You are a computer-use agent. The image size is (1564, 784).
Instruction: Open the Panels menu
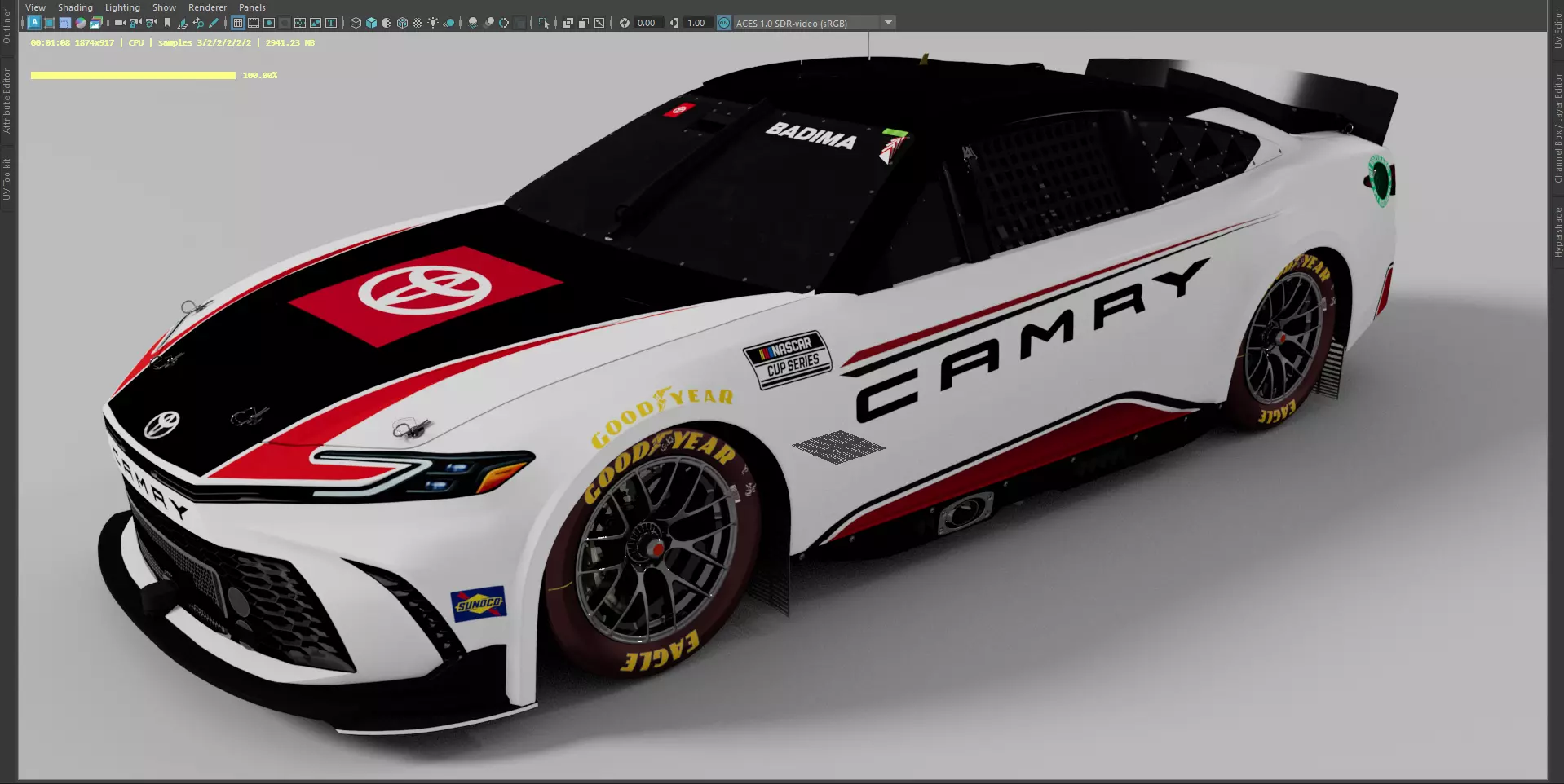point(252,7)
